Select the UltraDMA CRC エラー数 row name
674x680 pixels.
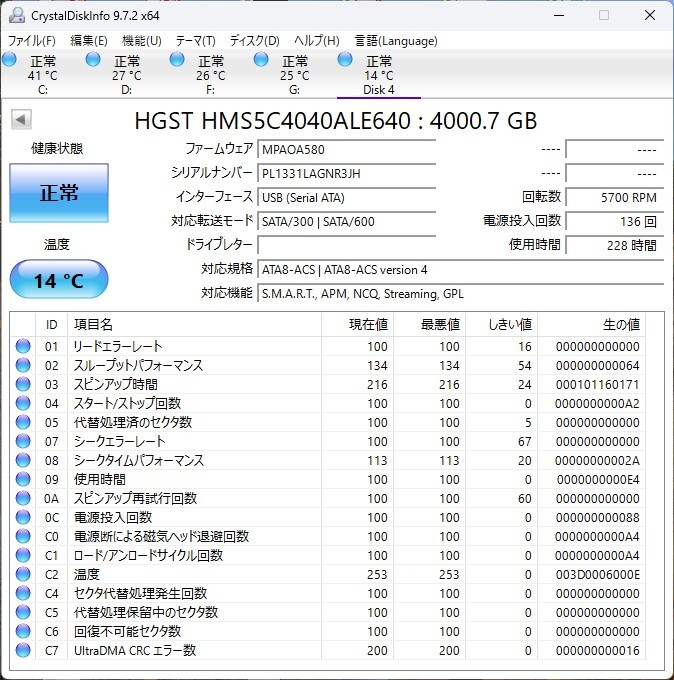(135, 650)
